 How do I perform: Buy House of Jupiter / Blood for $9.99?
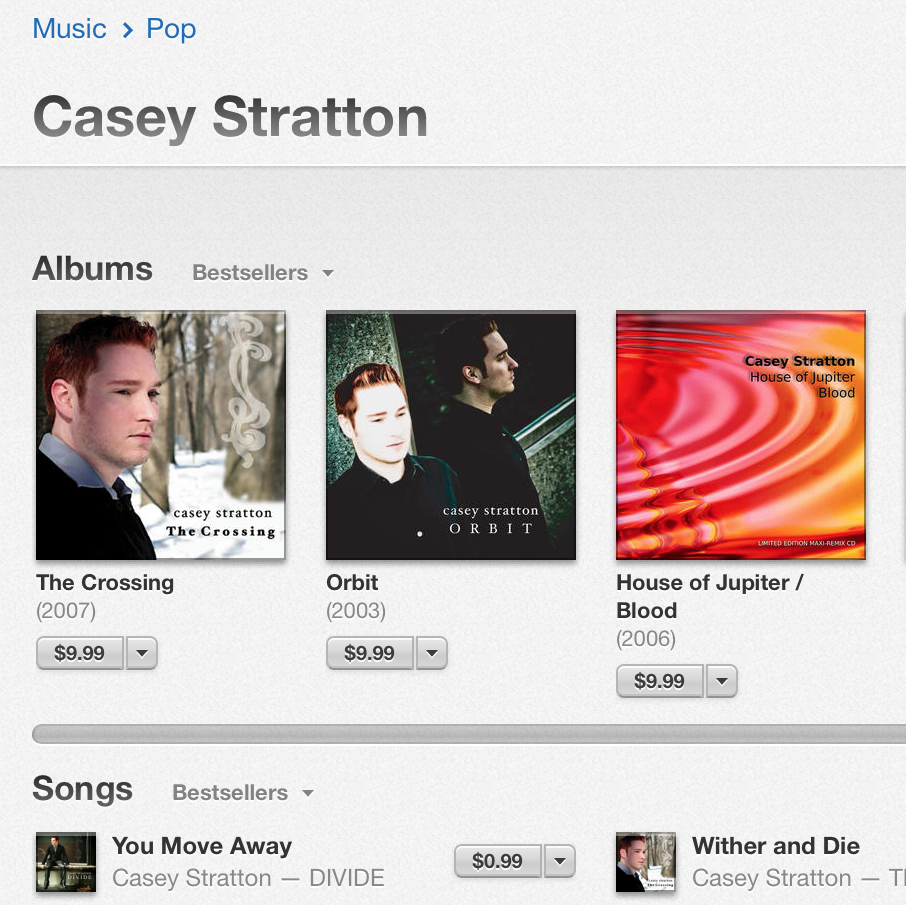(660, 681)
